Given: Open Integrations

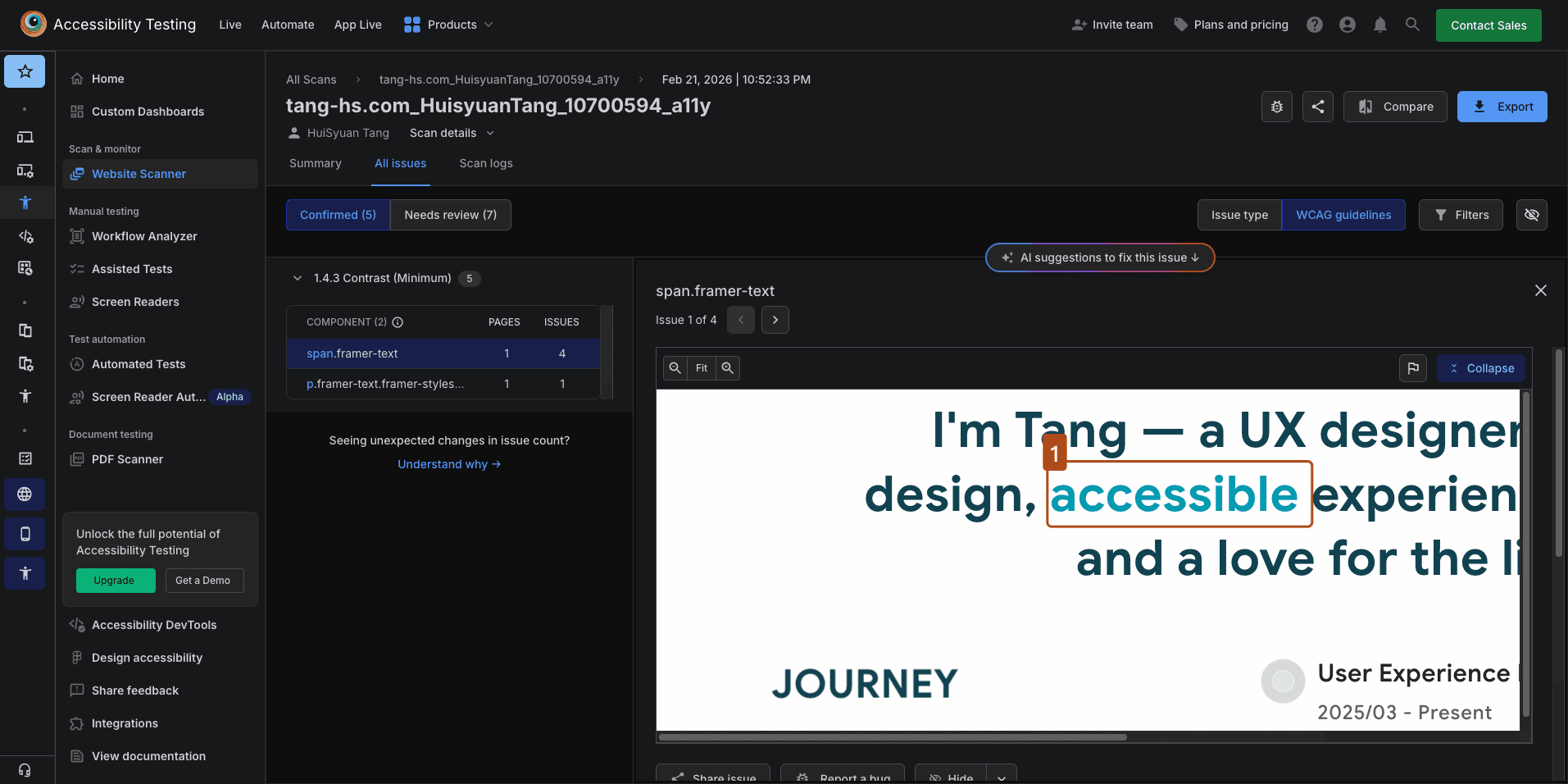Looking at the screenshot, I should (160, 723).
